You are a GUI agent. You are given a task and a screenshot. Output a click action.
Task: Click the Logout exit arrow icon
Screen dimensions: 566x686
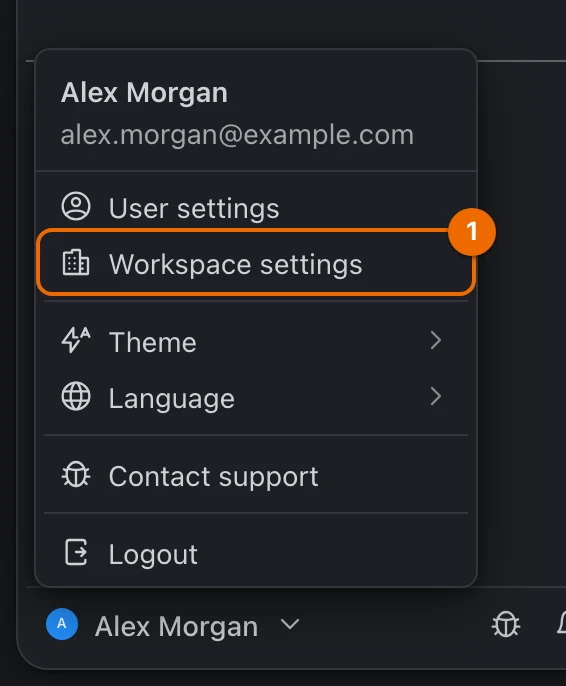point(76,552)
